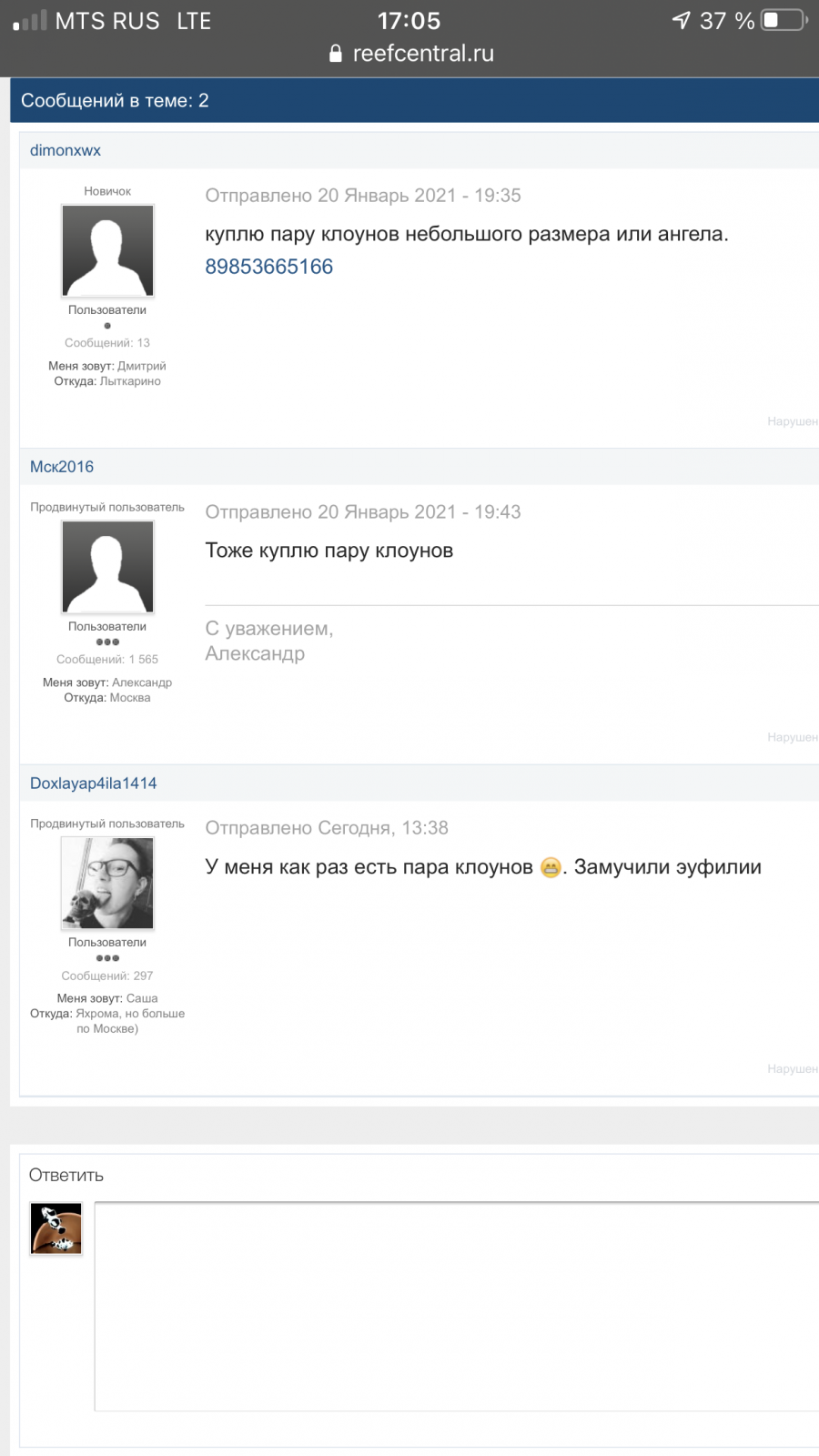
Task: Open Doxlayap4ila1414 user profile link
Action: 94,784
